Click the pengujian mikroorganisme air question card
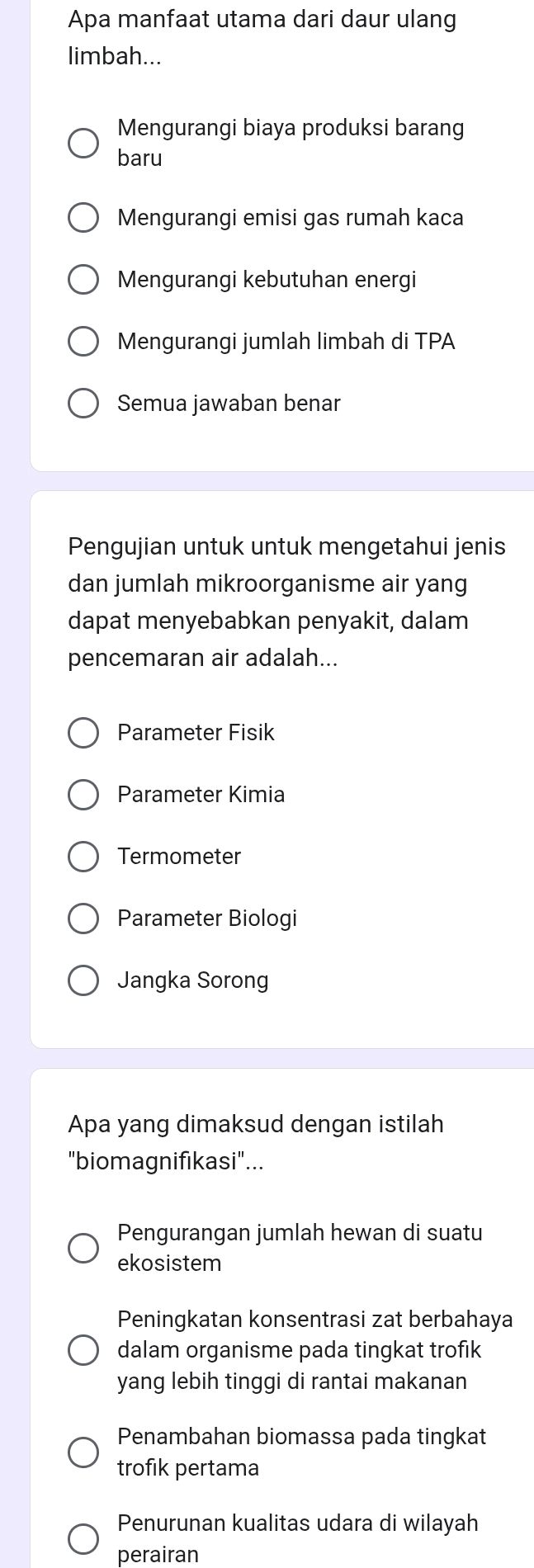534x1568 pixels. [281, 602]
